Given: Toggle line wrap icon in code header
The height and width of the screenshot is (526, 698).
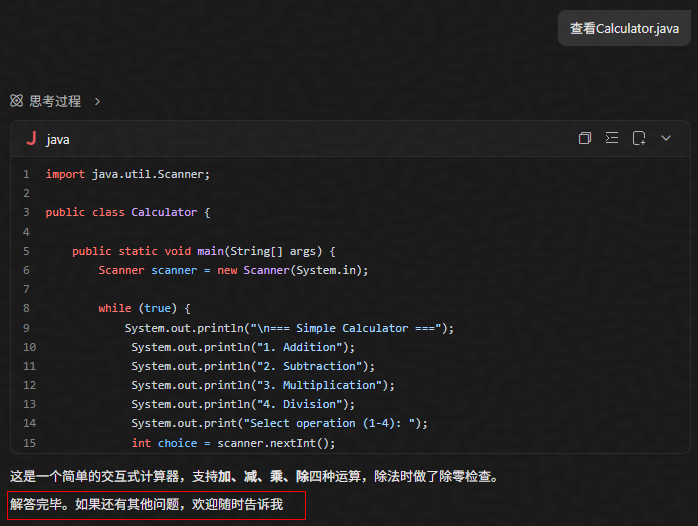Looking at the screenshot, I should [x=612, y=138].
